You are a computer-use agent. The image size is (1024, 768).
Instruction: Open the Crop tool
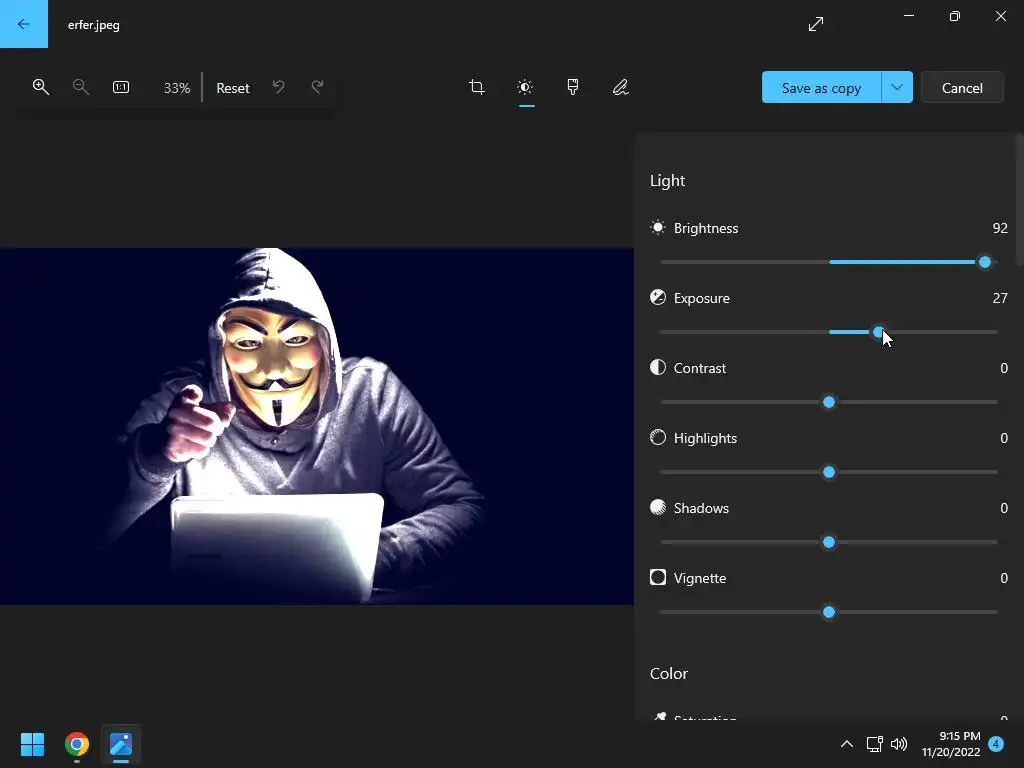click(477, 87)
